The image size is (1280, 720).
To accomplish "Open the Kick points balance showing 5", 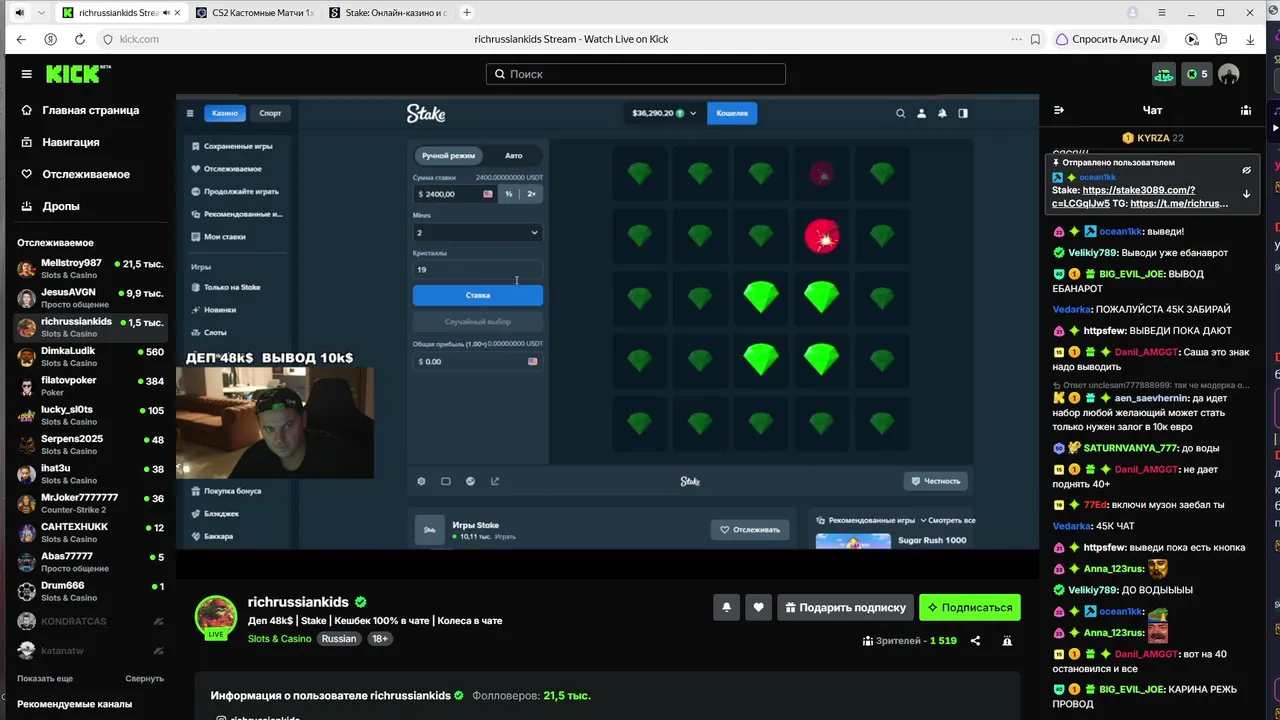I will point(1196,74).
